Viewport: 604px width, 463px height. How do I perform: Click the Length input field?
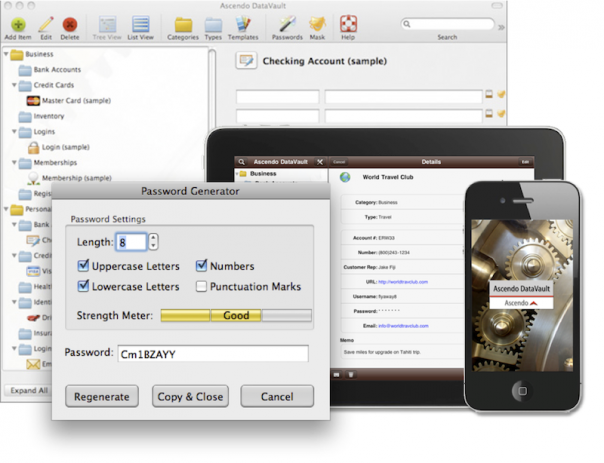click(x=131, y=242)
